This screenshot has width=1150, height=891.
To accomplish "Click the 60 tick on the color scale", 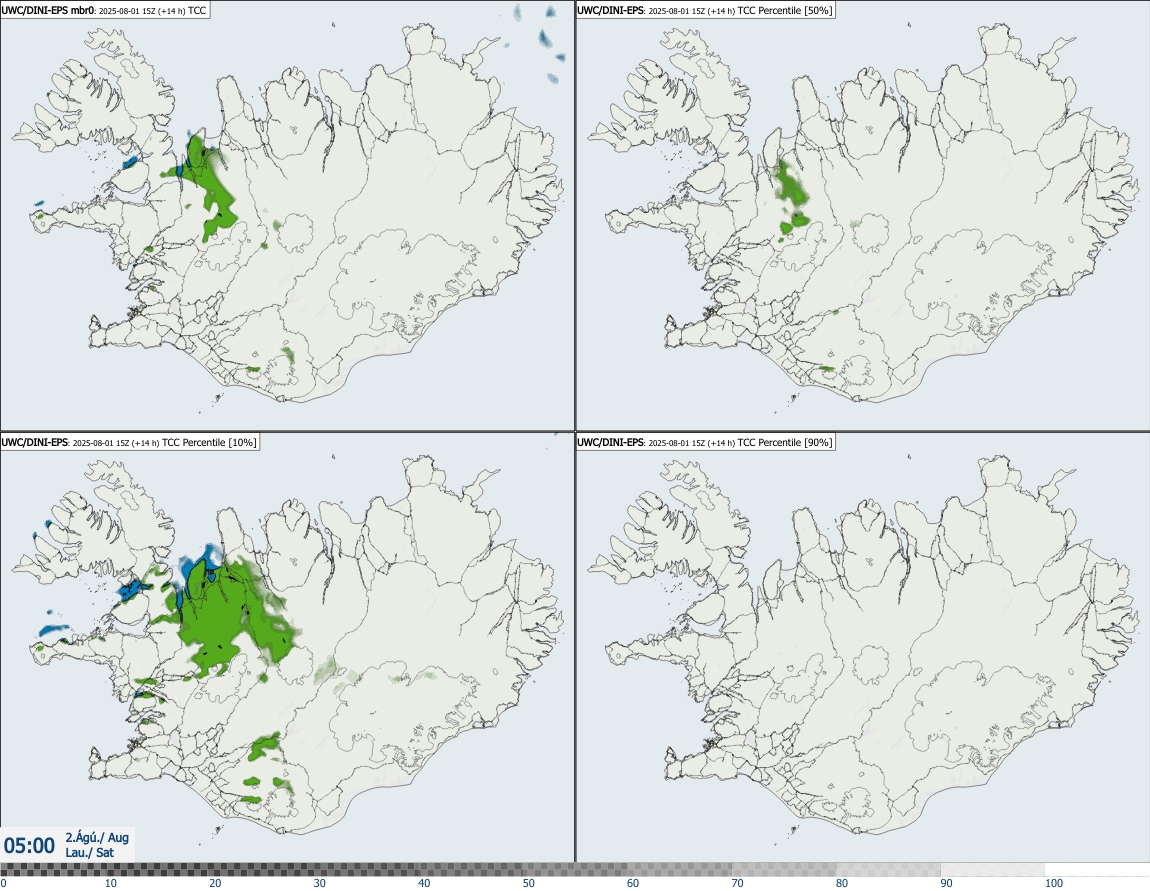I will (x=633, y=883).
